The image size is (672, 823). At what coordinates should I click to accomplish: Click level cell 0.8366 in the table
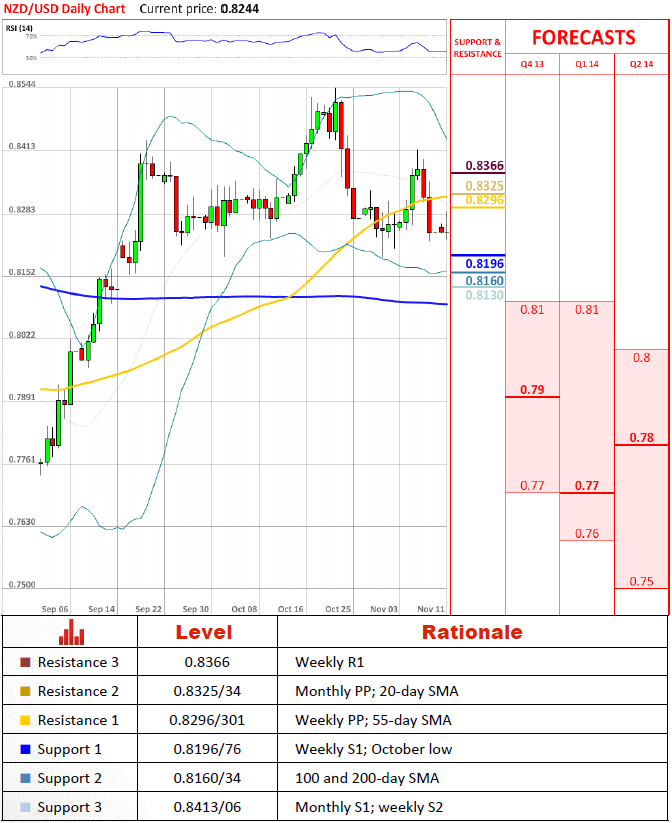click(207, 662)
